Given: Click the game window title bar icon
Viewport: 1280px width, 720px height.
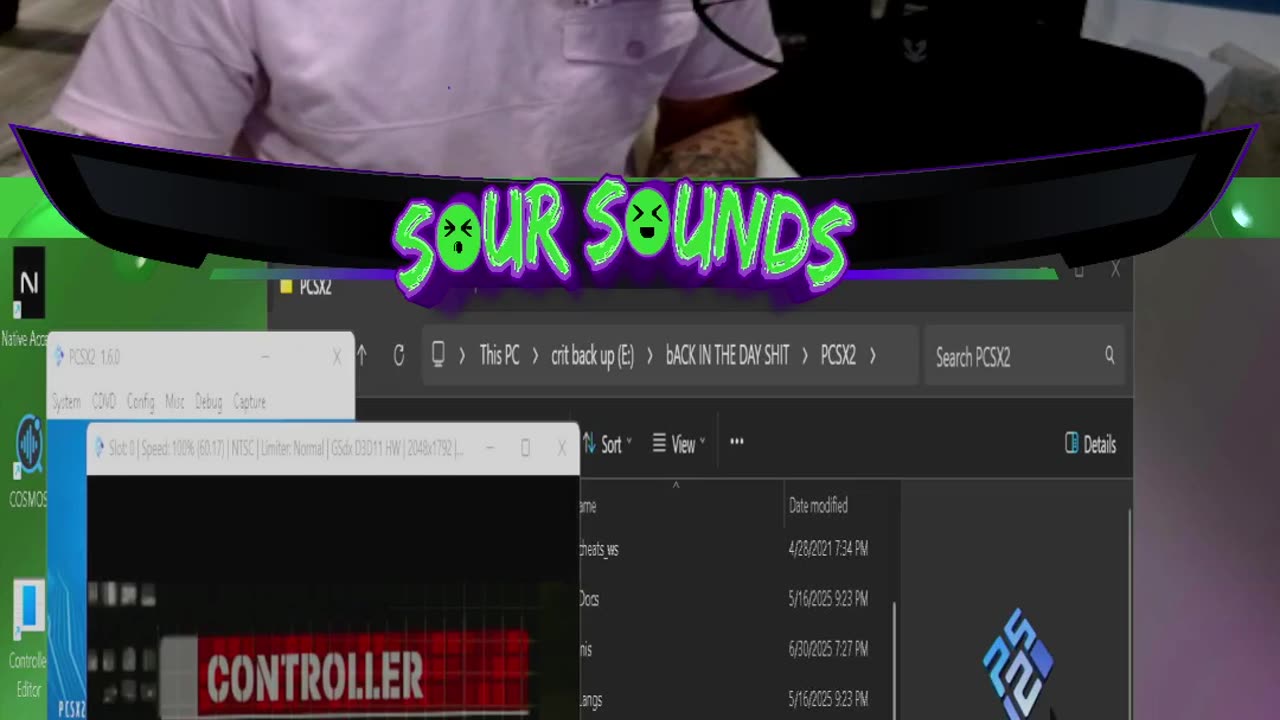Looking at the screenshot, I should [99, 449].
